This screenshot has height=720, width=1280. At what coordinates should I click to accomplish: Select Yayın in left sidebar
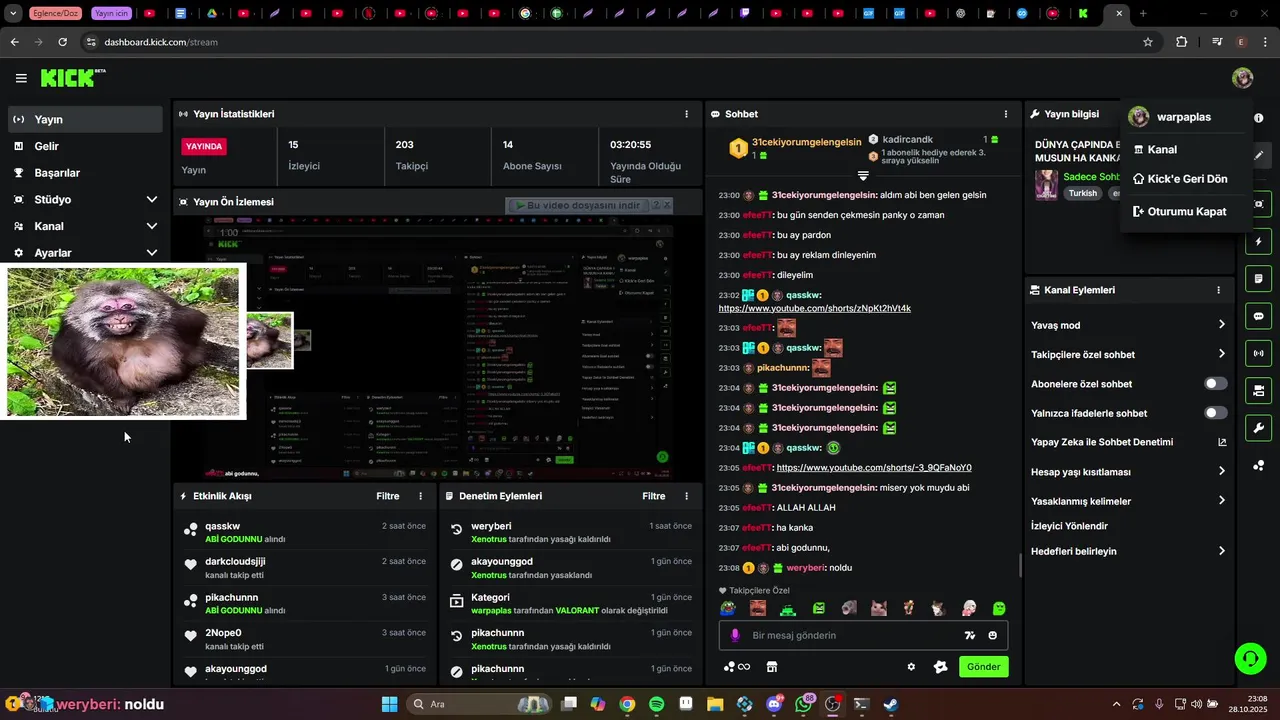pos(85,119)
